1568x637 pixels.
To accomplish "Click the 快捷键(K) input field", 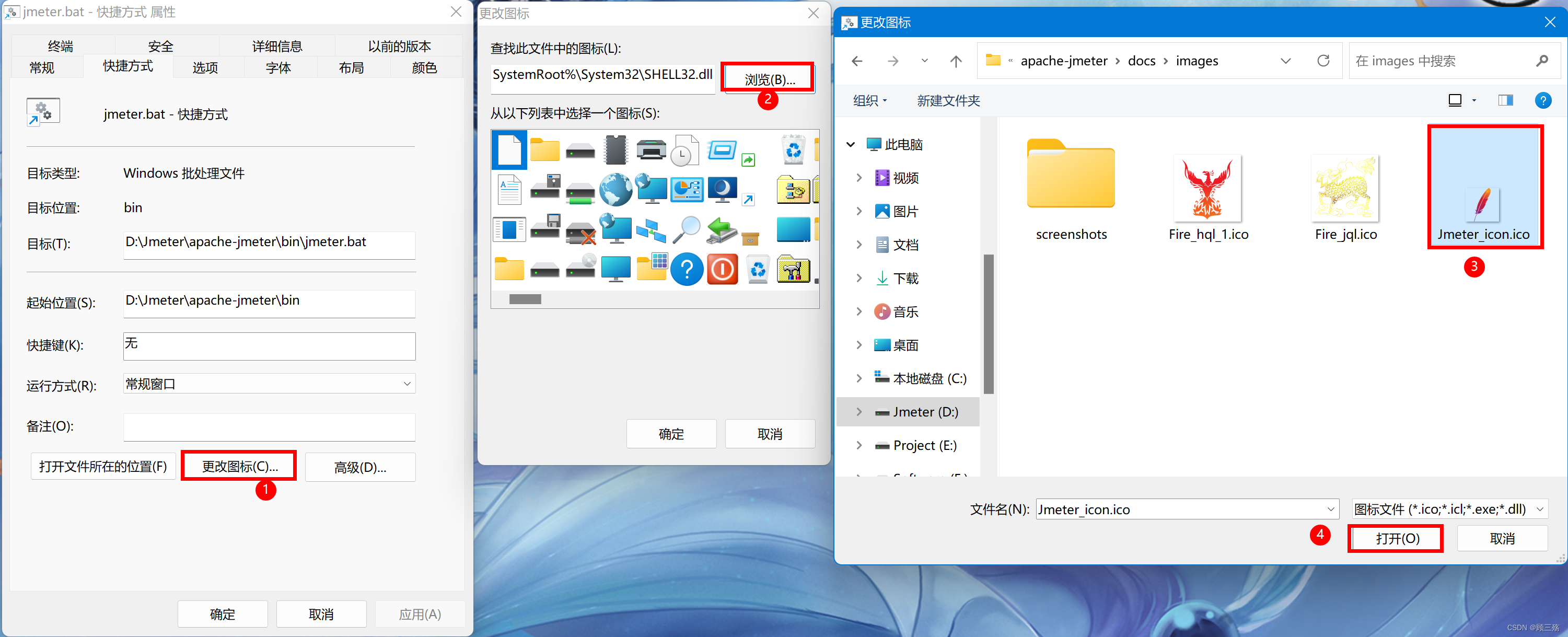I will click(x=269, y=345).
